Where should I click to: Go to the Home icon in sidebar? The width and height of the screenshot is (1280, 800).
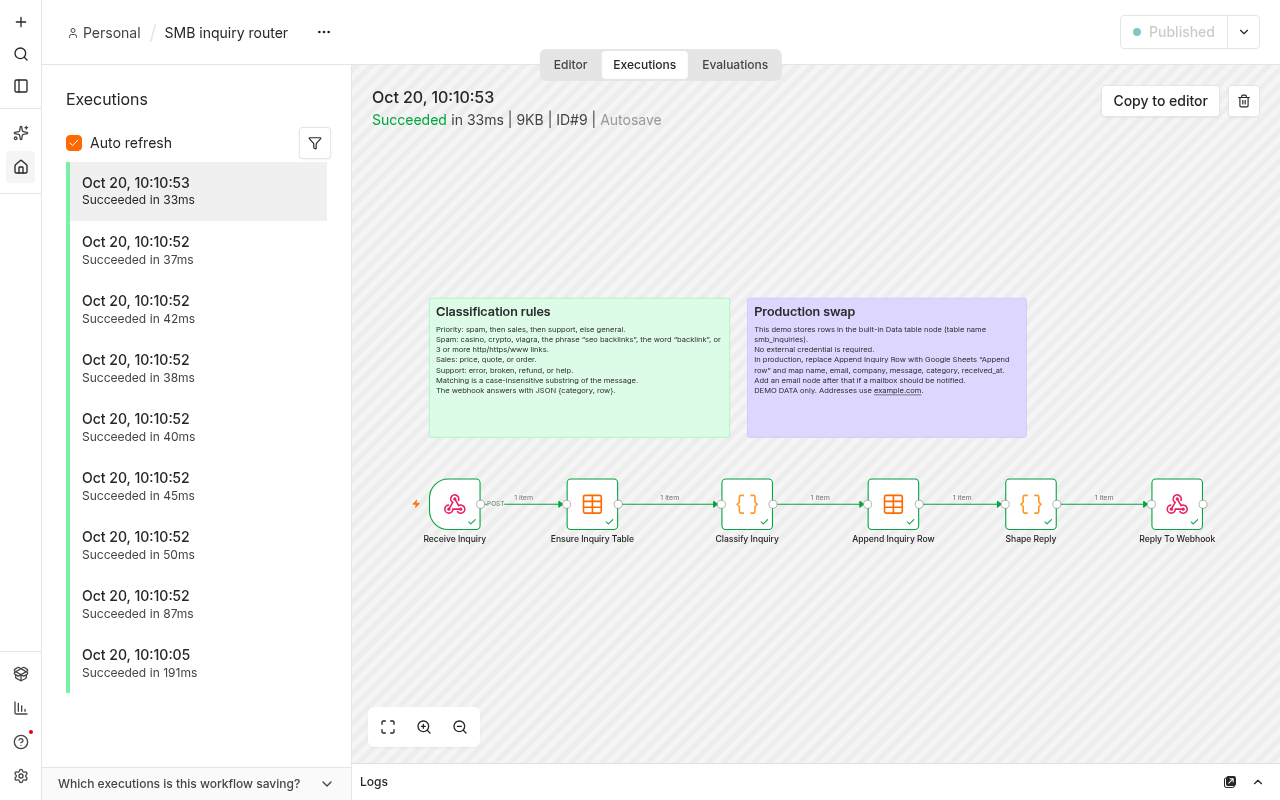click(x=21, y=166)
